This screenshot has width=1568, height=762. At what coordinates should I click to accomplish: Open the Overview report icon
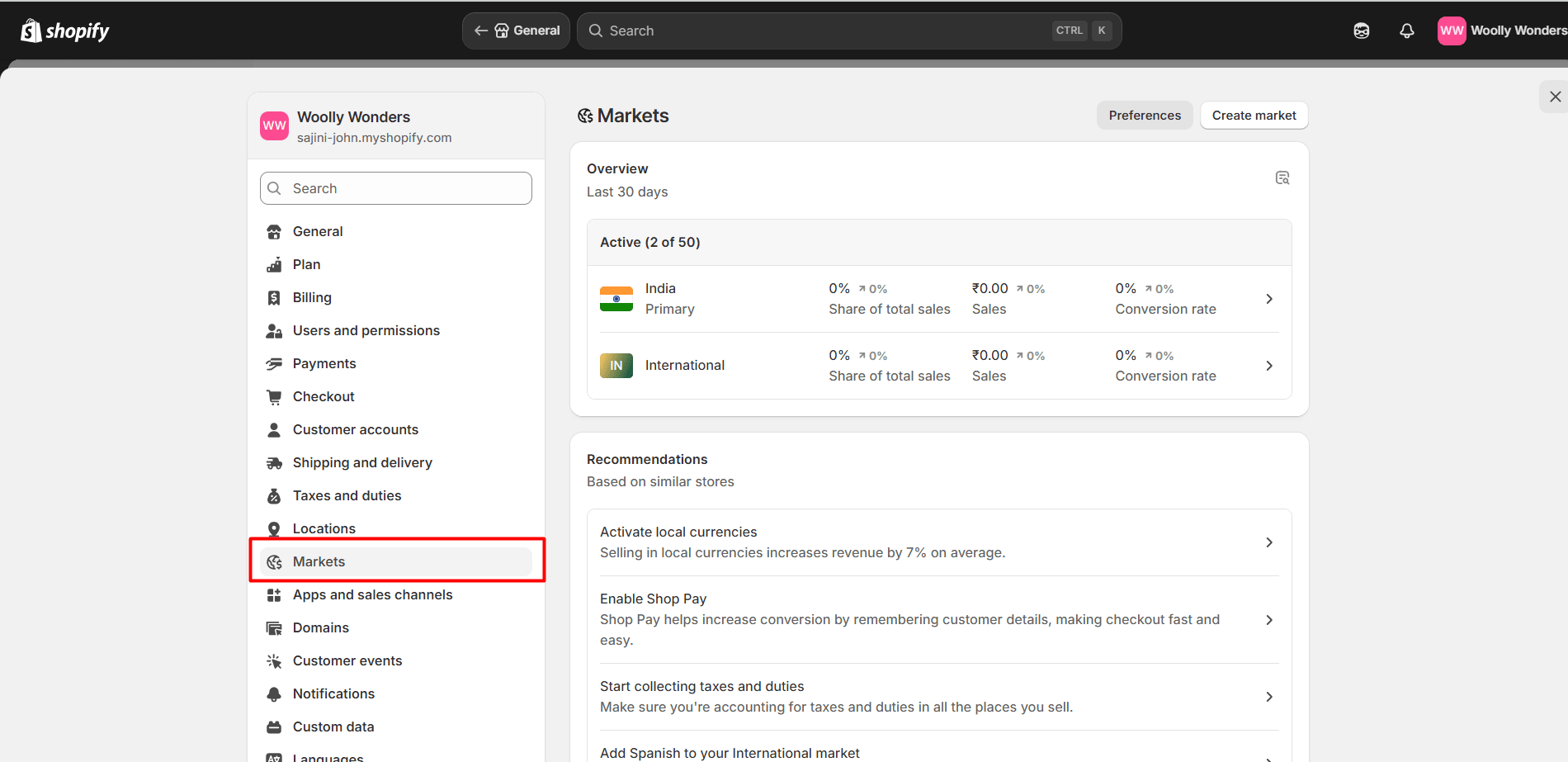[x=1282, y=177]
